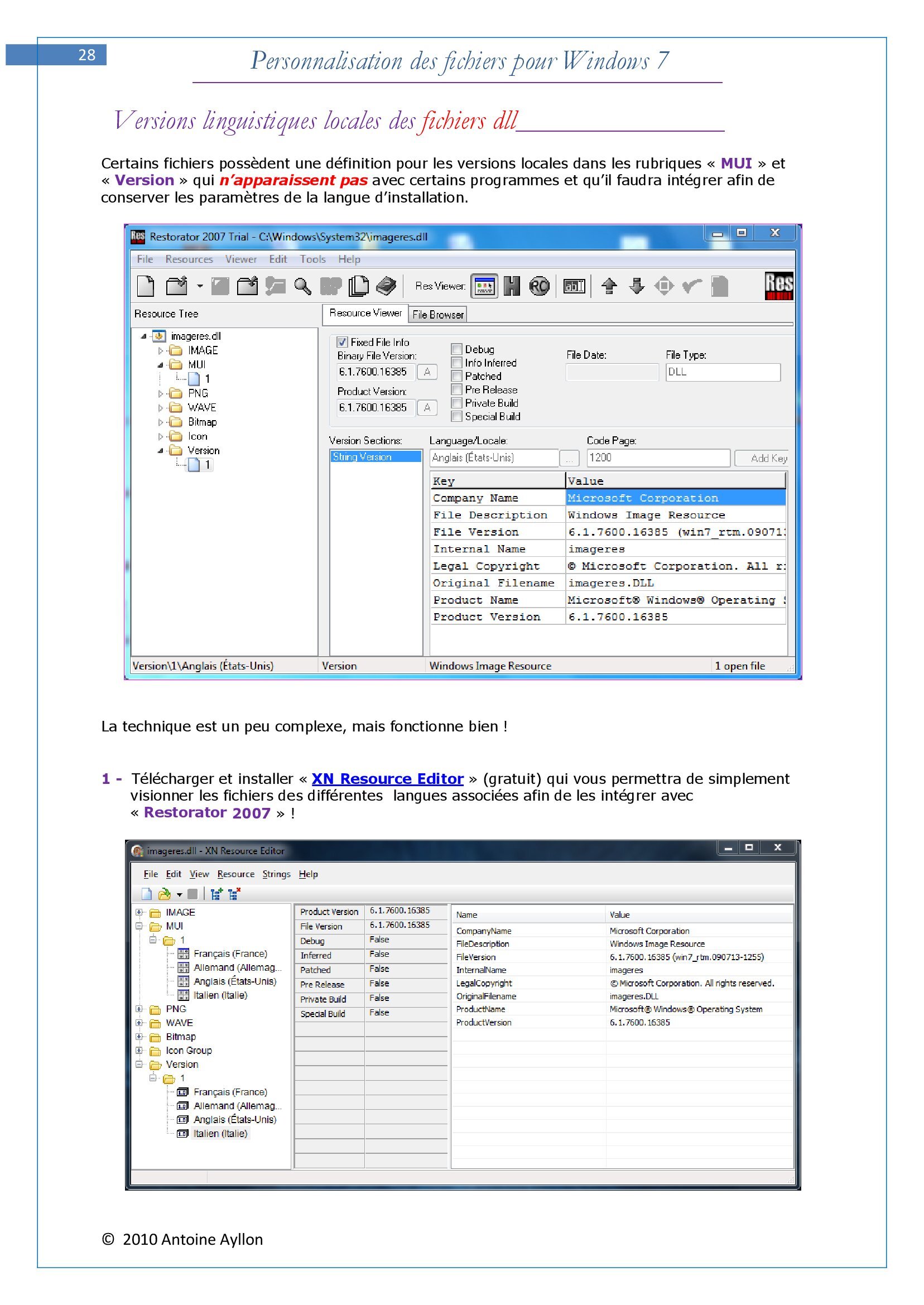
Task: Open the dropdown arrow beside XN Editor open icon
Action: click(x=179, y=895)
